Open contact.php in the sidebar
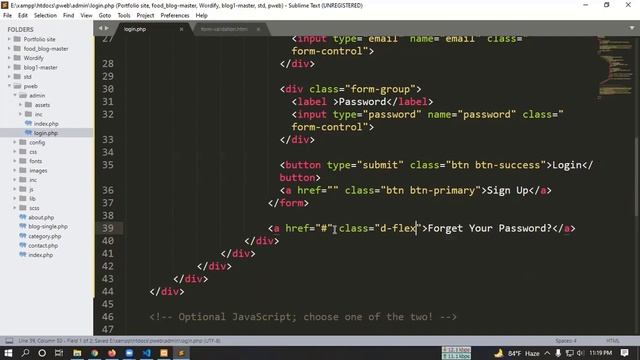Image resolution: width=640 pixels, height=360 pixels. tap(43, 246)
